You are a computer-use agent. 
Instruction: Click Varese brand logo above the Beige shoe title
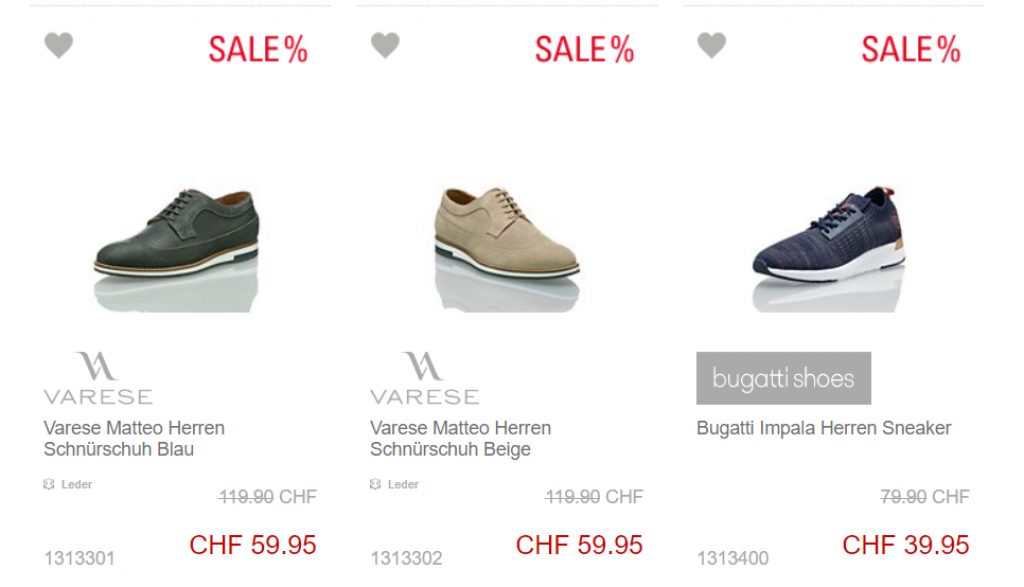pos(424,378)
